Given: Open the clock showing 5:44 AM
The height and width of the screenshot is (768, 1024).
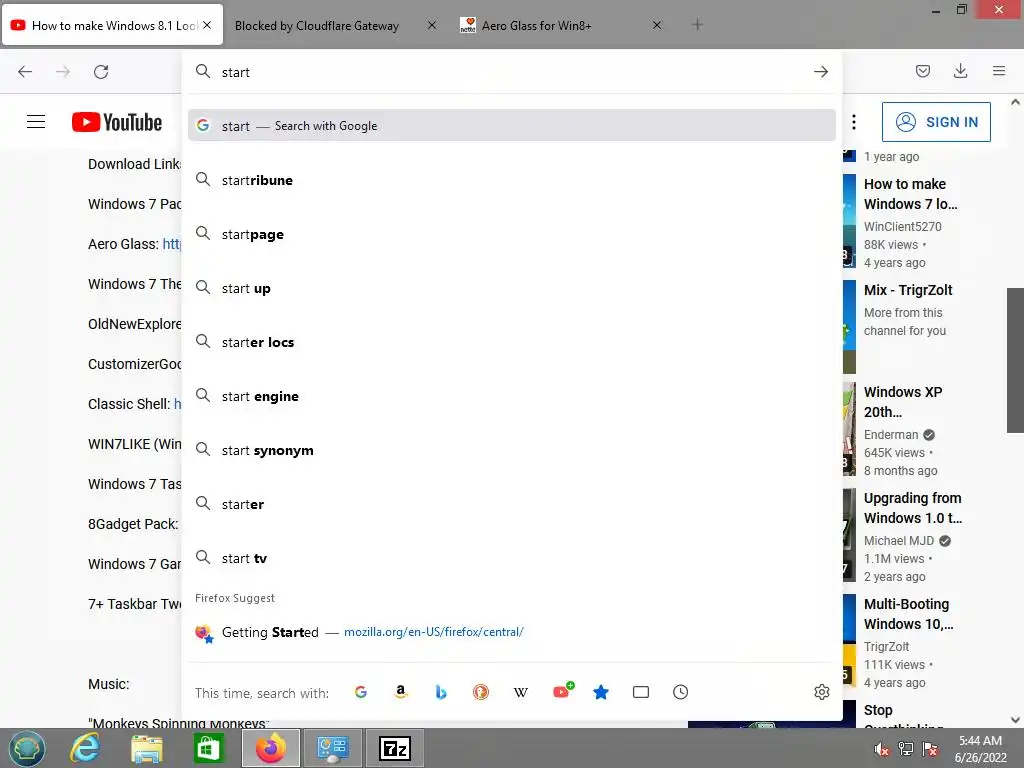Looking at the screenshot, I should pos(980,749).
